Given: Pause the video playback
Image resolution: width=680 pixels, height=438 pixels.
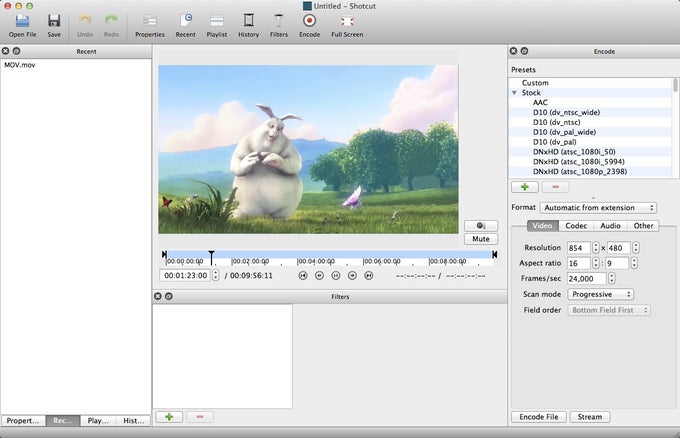Looking at the screenshot, I should click(336, 275).
